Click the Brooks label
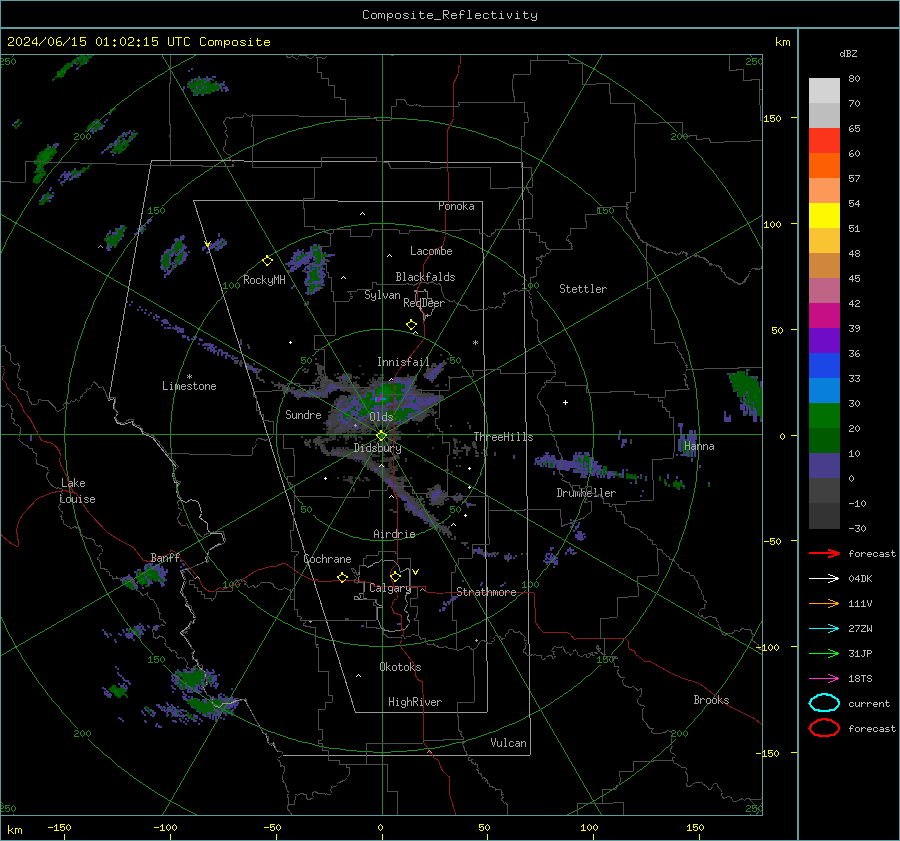This screenshot has width=900, height=841. pyautogui.click(x=711, y=700)
